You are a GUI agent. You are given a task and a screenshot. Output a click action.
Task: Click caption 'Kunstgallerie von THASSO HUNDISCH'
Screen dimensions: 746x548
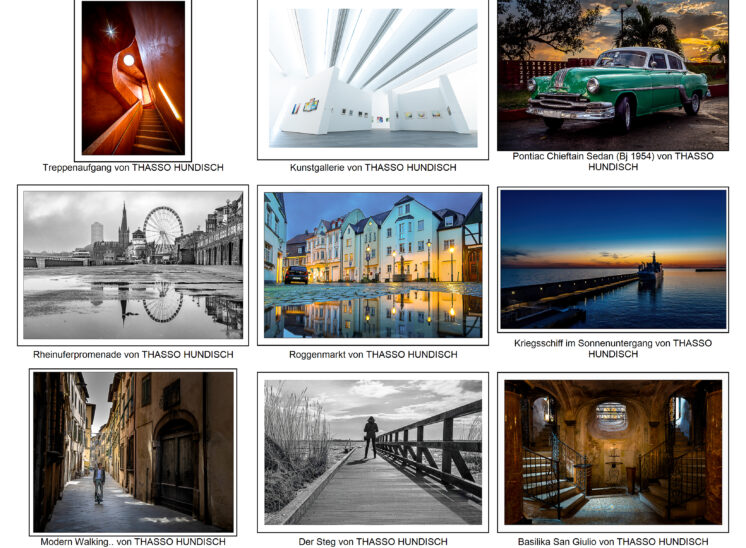point(373,167)
